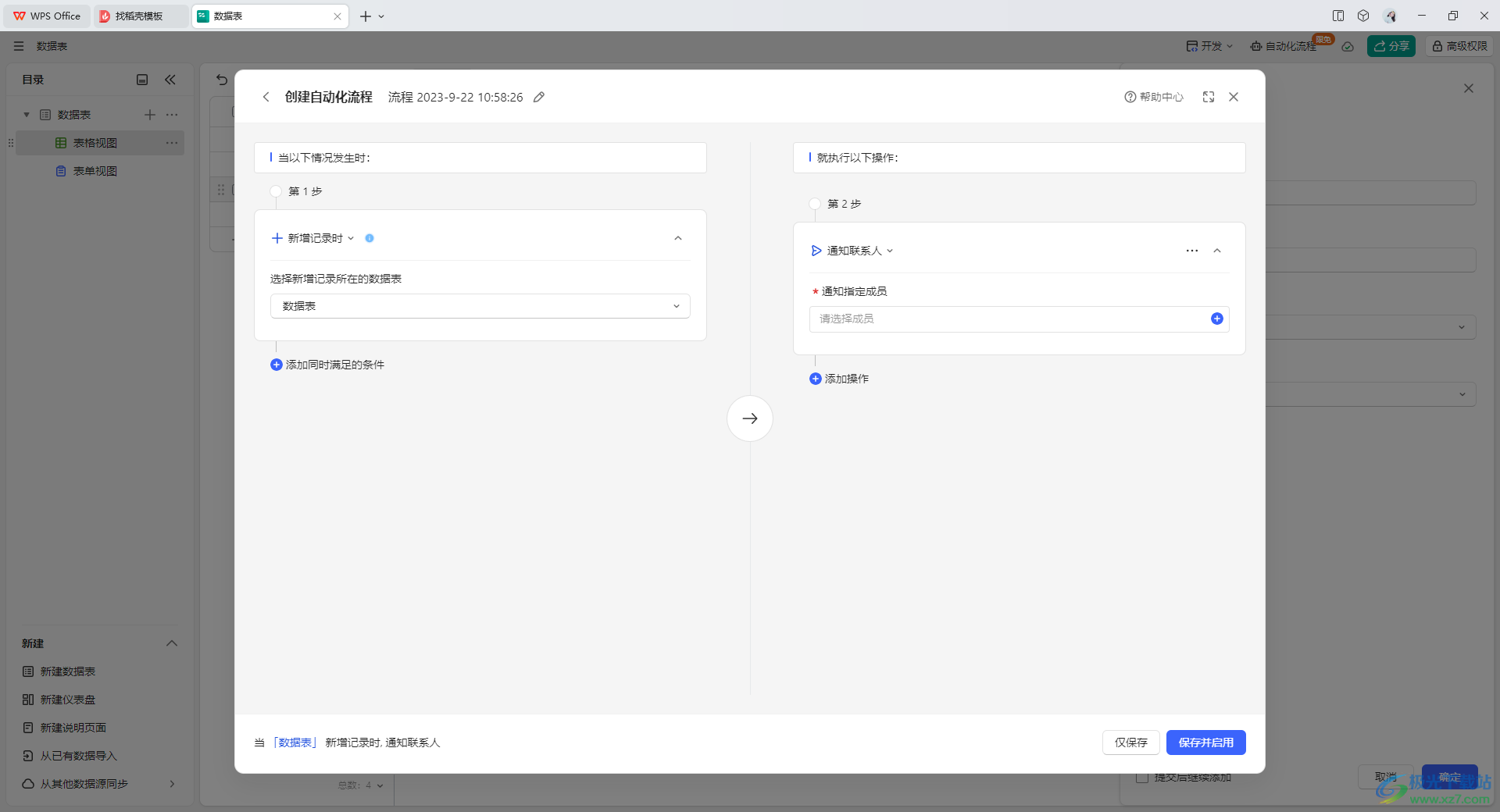
Task: Click 添加操作 to add an action
Action: tap(839, 379)
